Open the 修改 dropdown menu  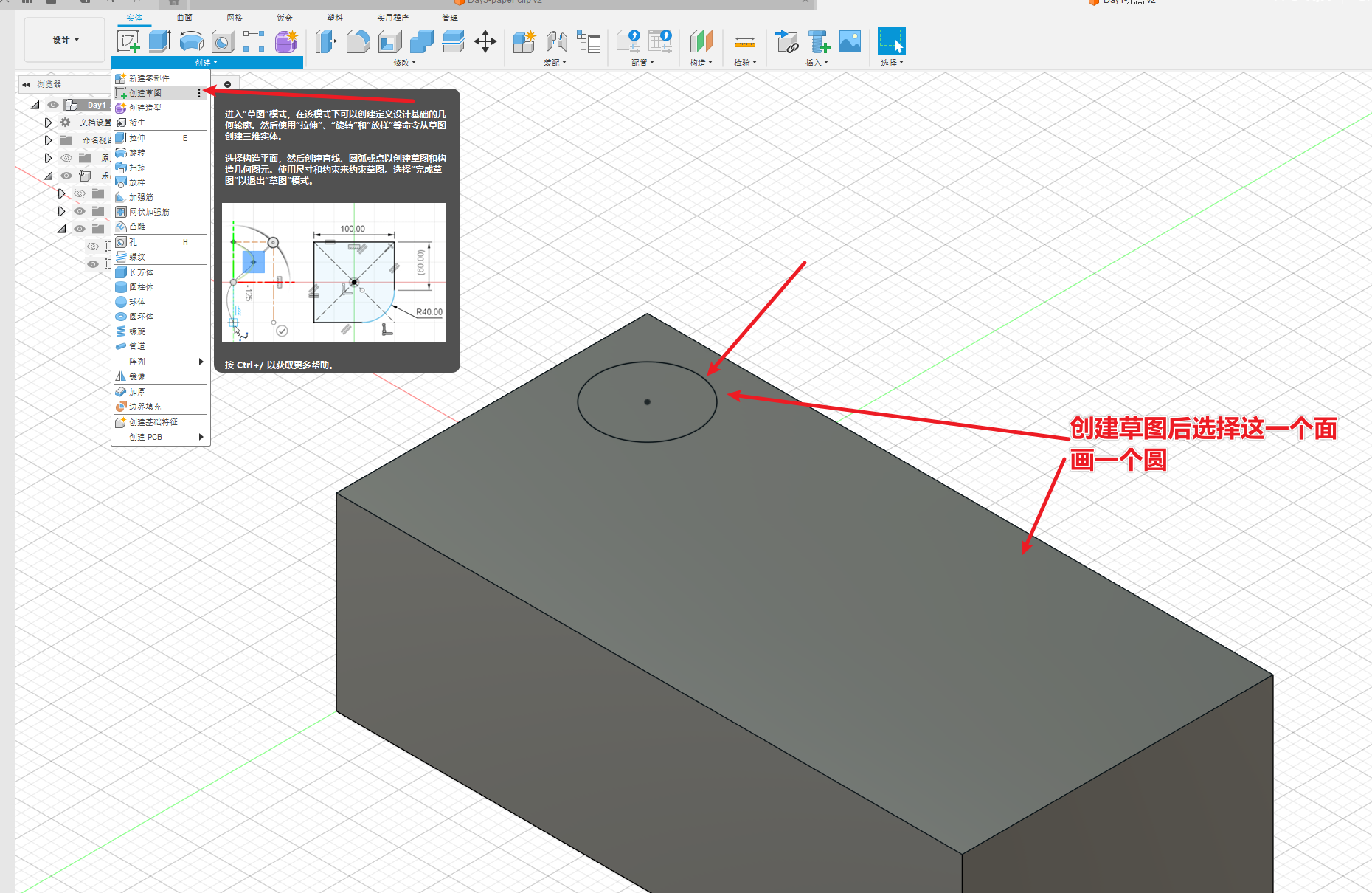[404, 63]
